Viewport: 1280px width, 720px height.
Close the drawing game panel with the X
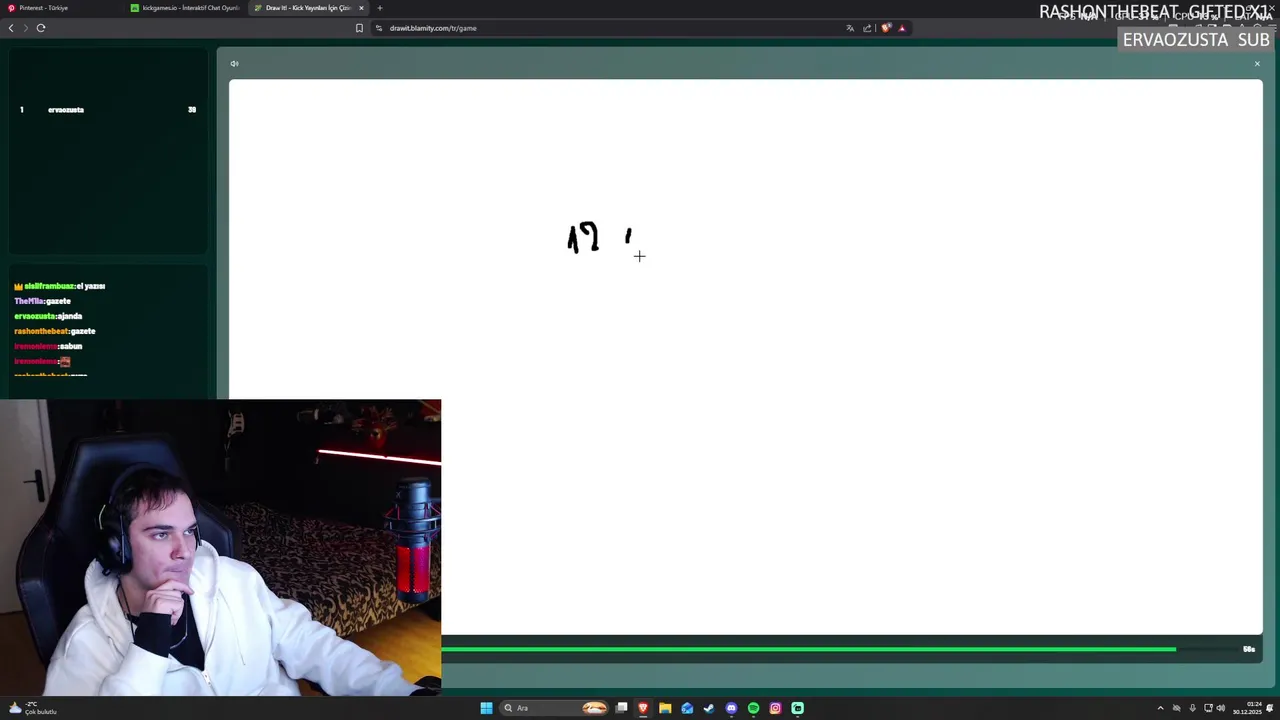[1257, 64]
